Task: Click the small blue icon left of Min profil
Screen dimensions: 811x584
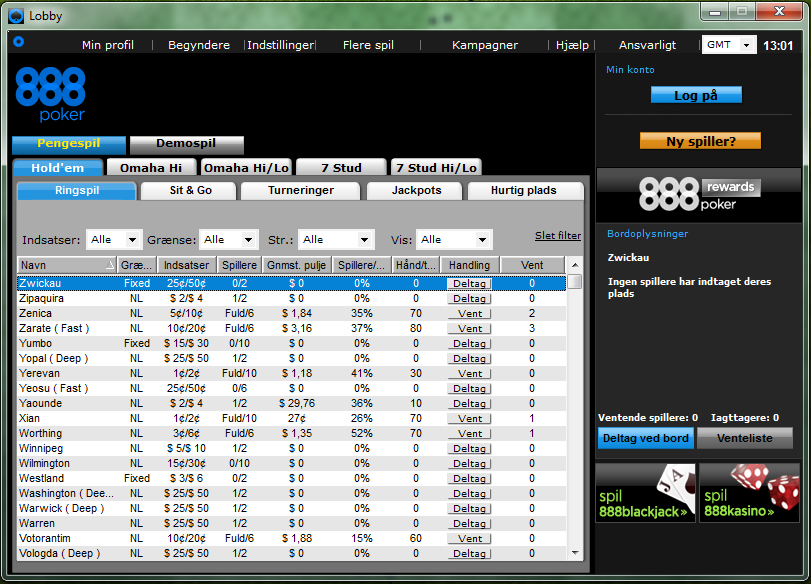Action: (18, 42)
